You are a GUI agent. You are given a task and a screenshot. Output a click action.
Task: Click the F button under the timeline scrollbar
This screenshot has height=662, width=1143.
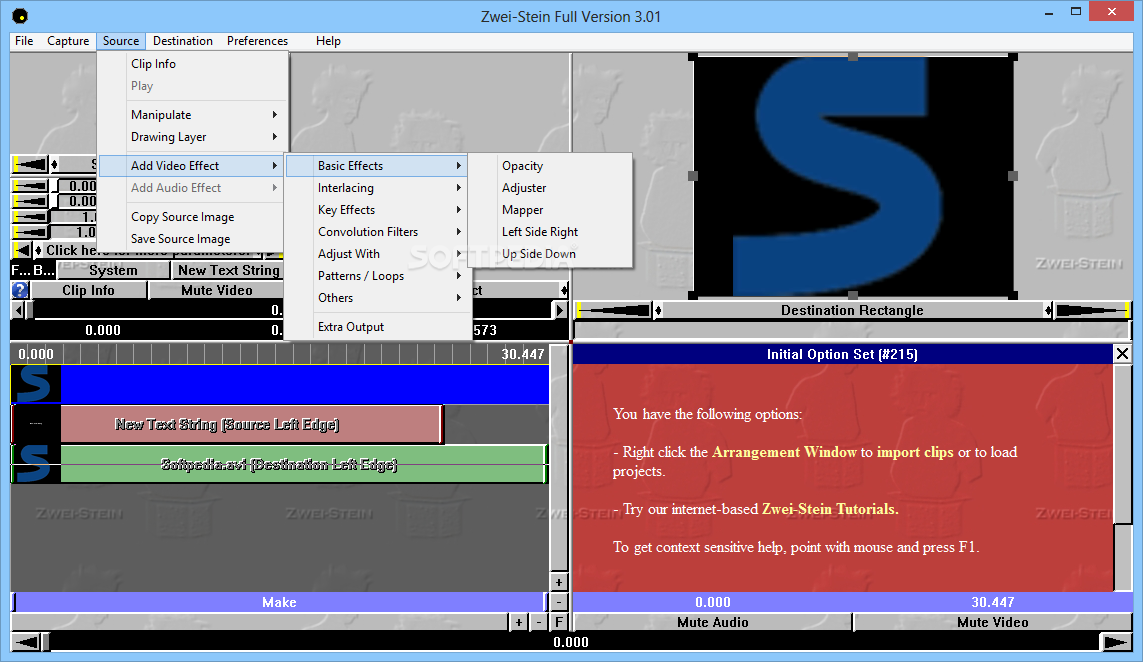pos(558,622)
